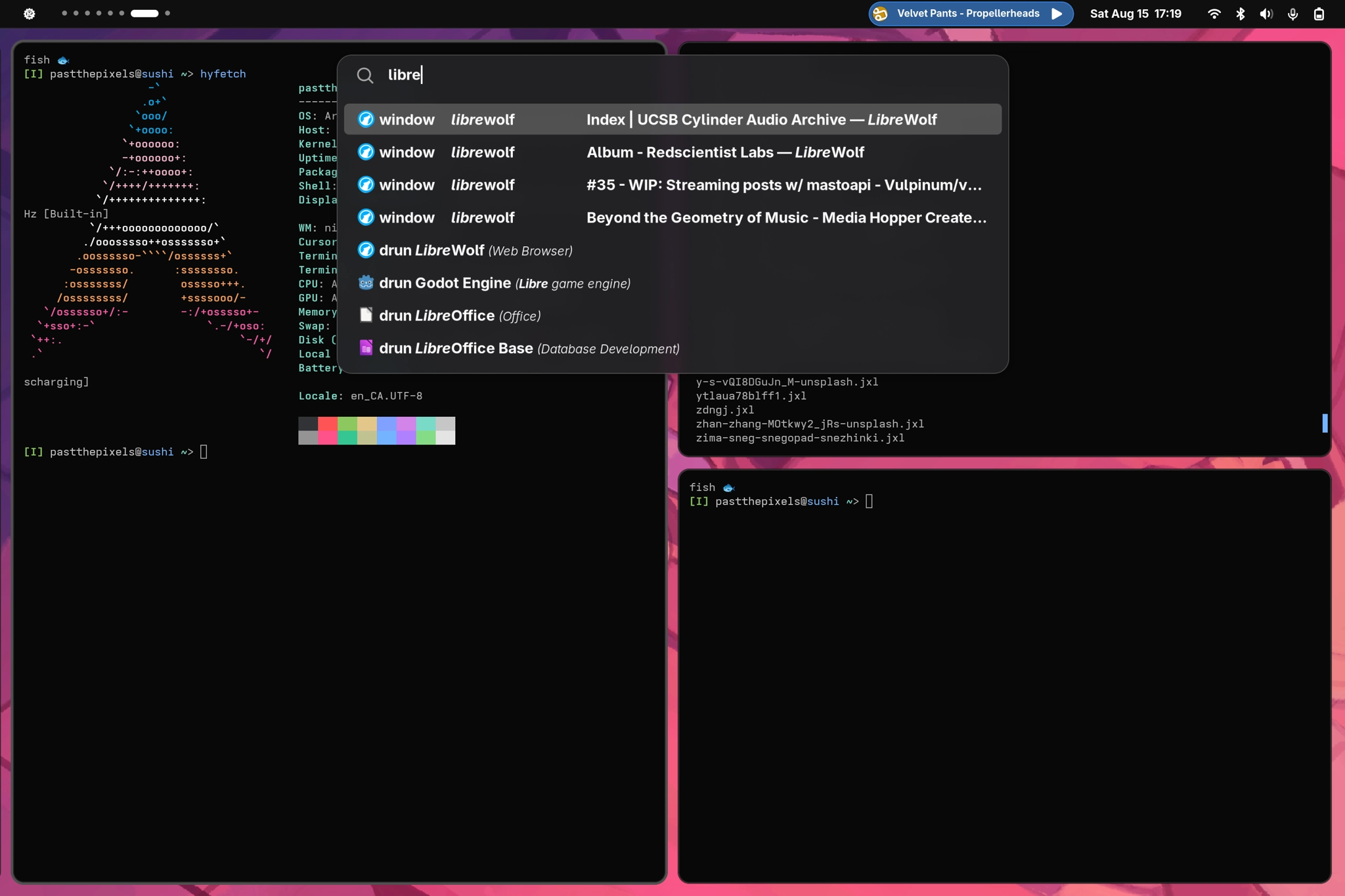This screenshot has height=896, width=1345.
Task: Click zhan-zhang-MOtkwy2_jRs-unsplash.jxl file name
Action: 810,424
